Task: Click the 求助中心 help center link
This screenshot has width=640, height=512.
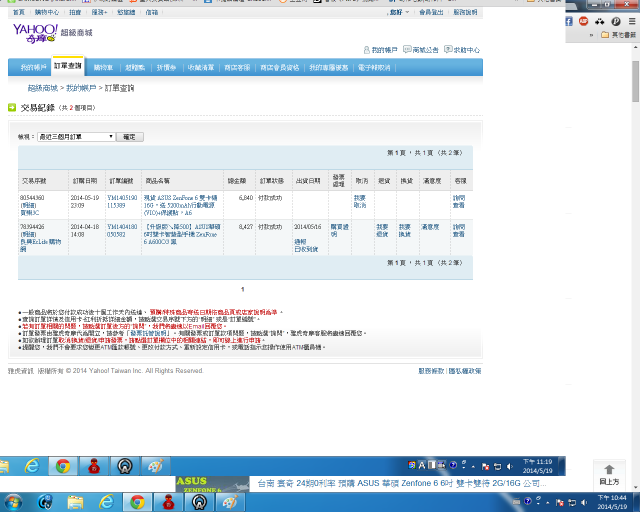Action: coord(462,50)
